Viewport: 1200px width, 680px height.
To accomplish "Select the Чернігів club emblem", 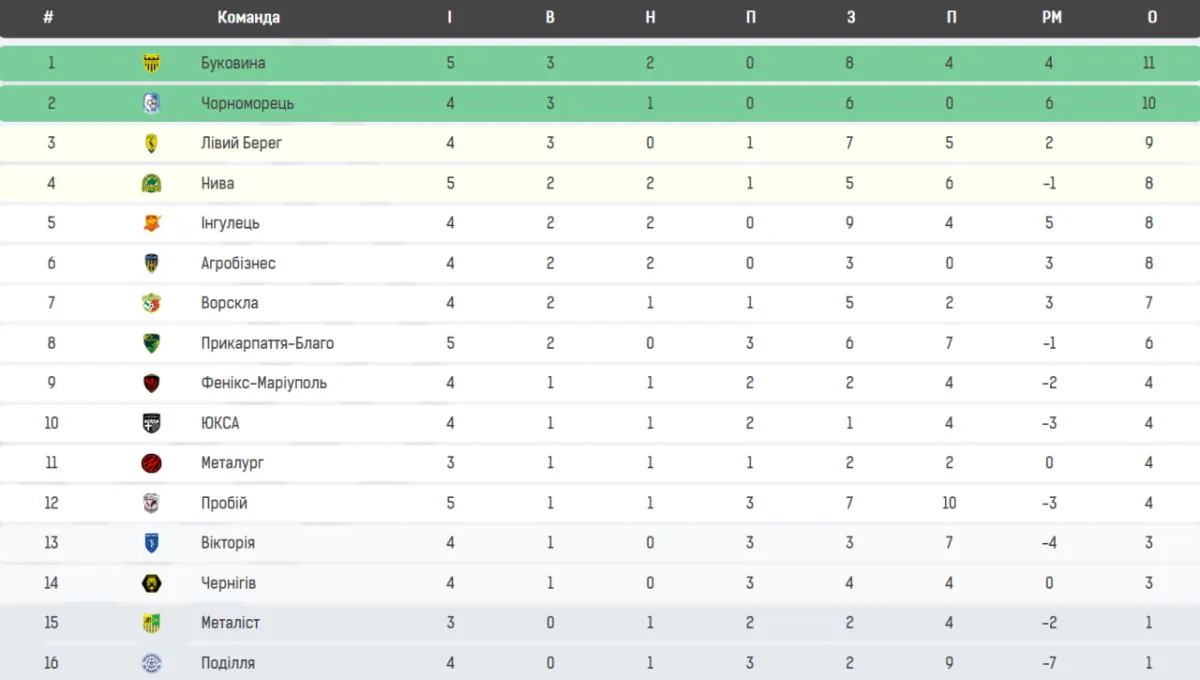I will (x=152, y=583).
